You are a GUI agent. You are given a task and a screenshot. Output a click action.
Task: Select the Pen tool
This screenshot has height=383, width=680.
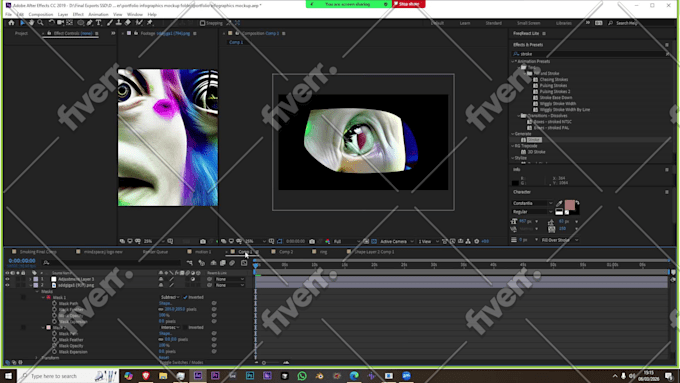89,23
